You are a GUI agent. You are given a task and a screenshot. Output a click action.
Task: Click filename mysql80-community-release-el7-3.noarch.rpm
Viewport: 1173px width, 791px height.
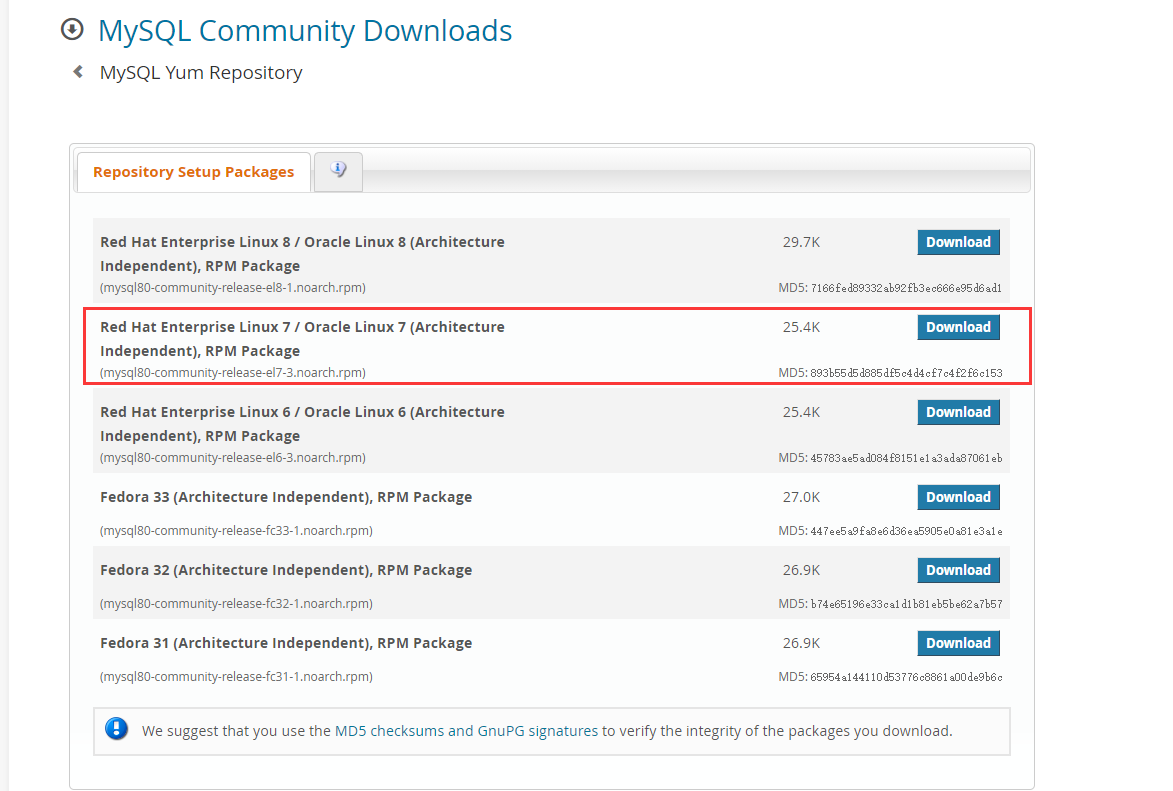(233, 373)
